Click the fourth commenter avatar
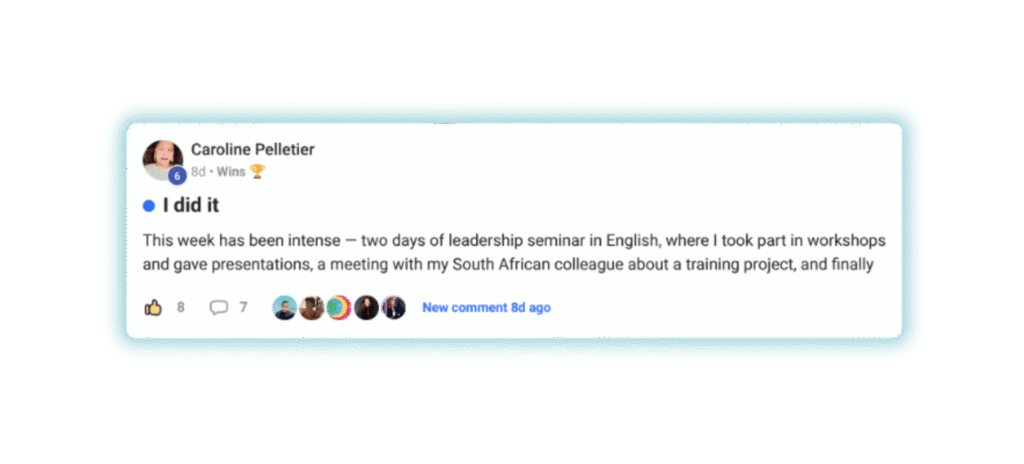 (x=366, y=307)
